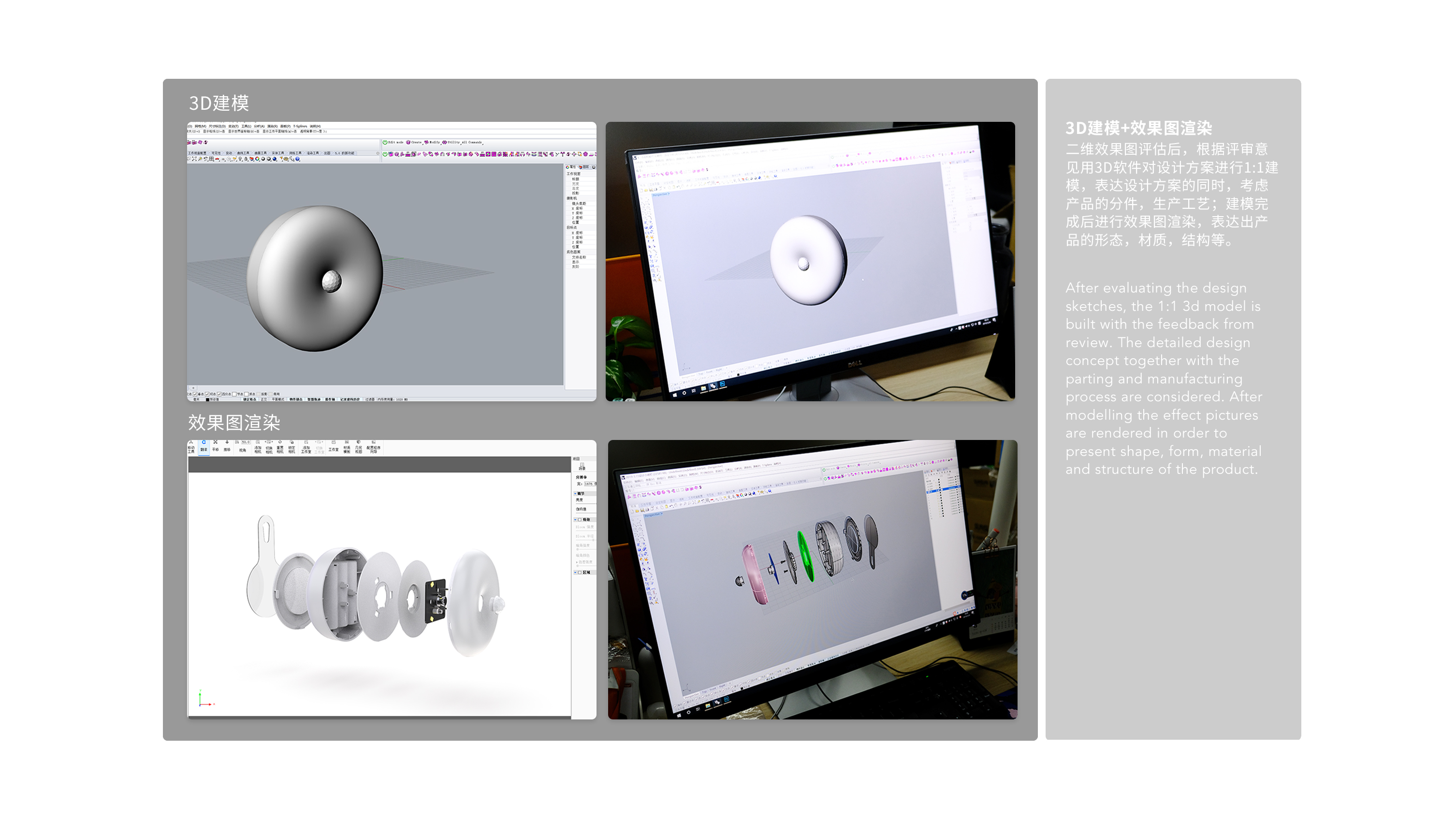Viewport: 1456px width, 820px height.
Task: Collapse the 区域 section in the project panel
Action: pyautogui.click(x=575, y=573)
